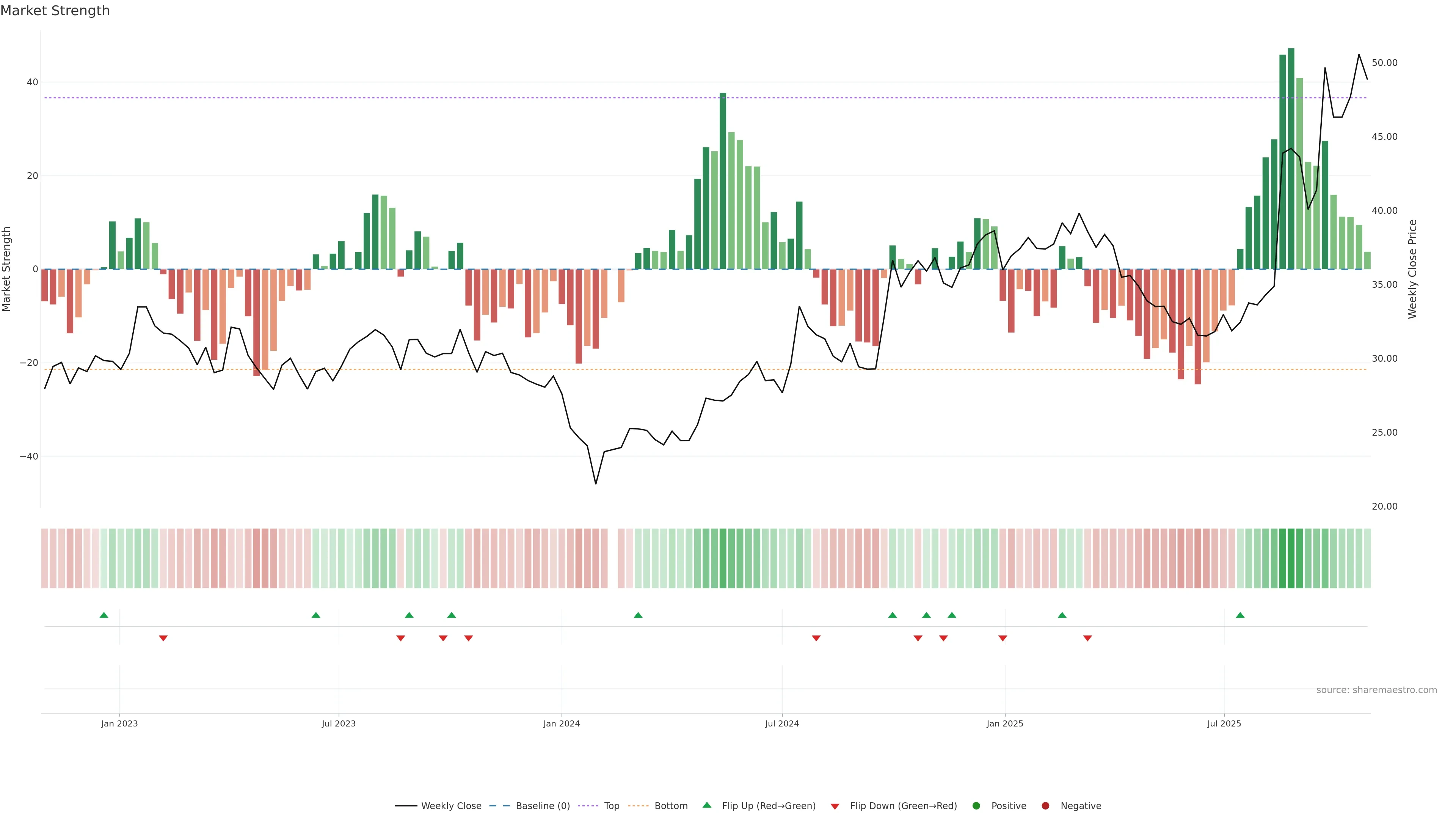Click the Market Strength chart title
The height and width of the screenshot is (819, 1456).
(x=55, y=11)
